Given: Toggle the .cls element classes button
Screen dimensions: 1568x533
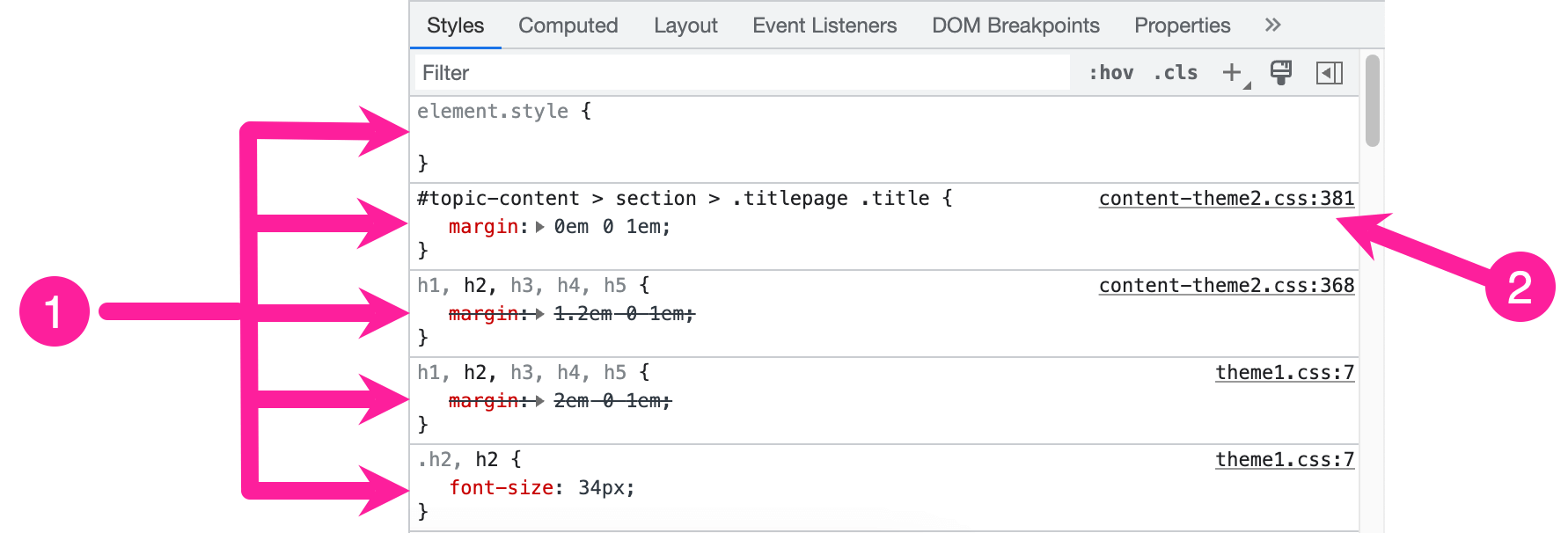Looking at the screenshot, I should point(1176,73).
